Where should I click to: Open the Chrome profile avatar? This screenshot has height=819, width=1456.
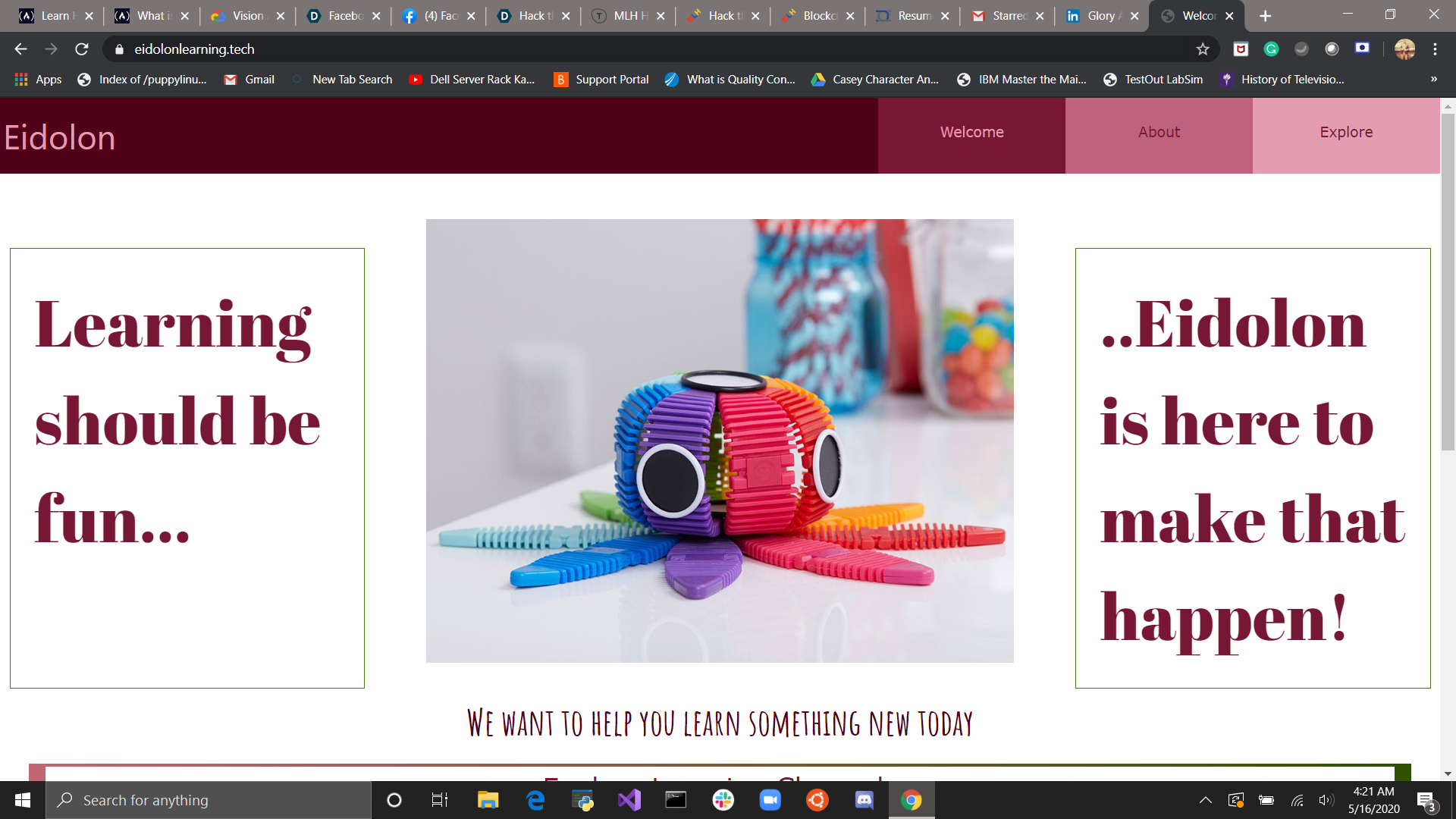pyautogui.click(x=1404, y=49)
